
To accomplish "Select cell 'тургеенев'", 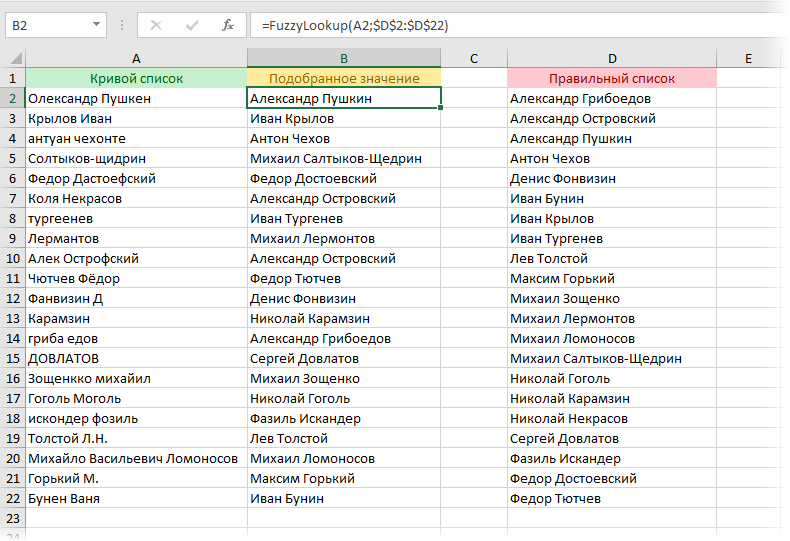I will [x=136, y=219].
